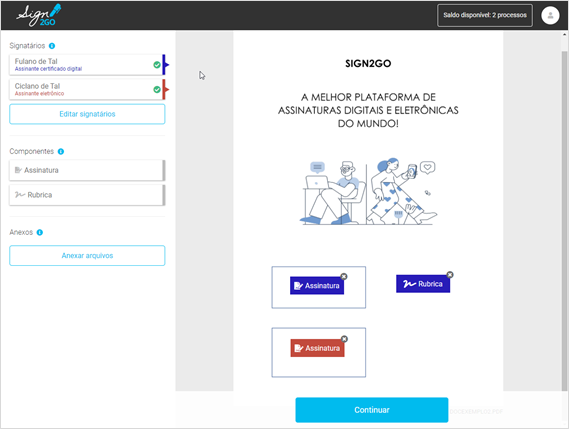Select the red flag marker of Ciclano de Tal

pyautogui.click(x=165, y=89)
